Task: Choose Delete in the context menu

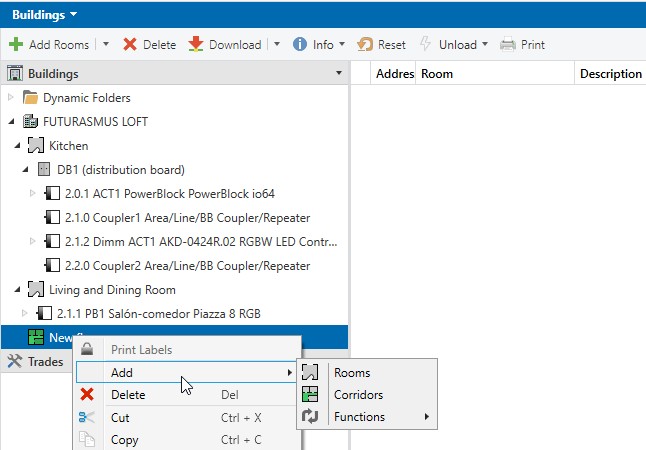Action: pyautogui.click(x=127, y=395)
